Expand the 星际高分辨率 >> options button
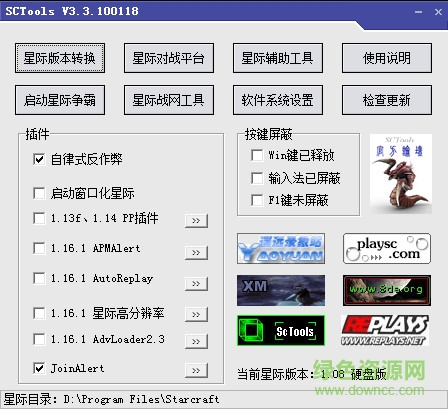The image size is (448, 409). 196,315
